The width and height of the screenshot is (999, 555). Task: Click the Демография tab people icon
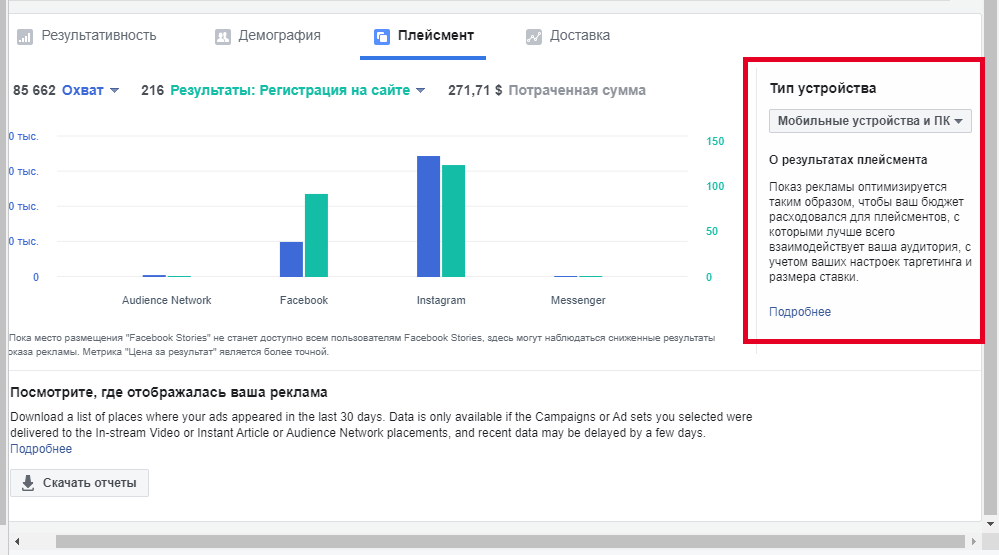pos(223,37)
